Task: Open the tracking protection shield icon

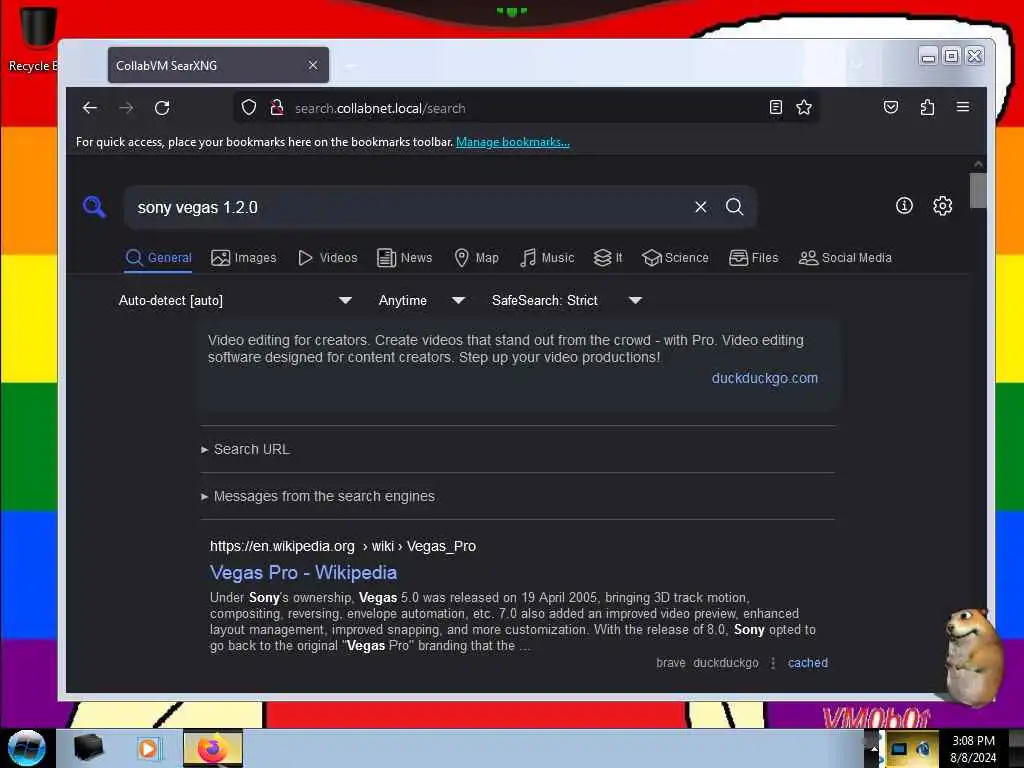Action: (x=249, y=108)
